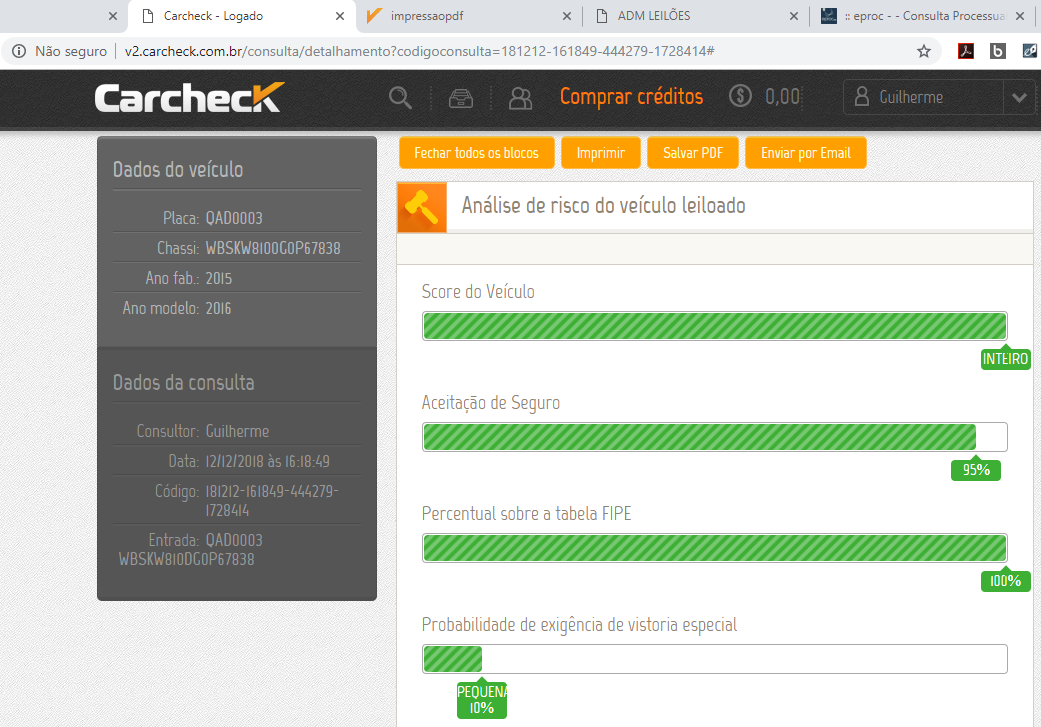This screenshot has width=1041, height=727.
Task: Open the users icon in the Carcheck header
Action: [520, 98]
